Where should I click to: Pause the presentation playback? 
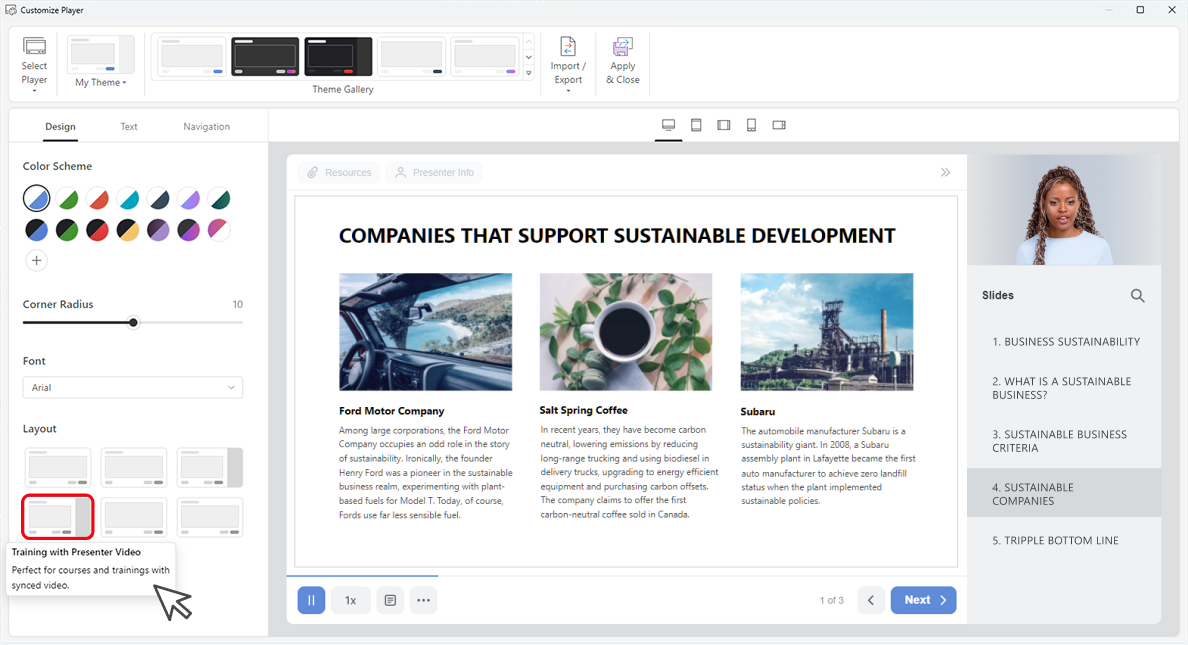pos(311,600)
